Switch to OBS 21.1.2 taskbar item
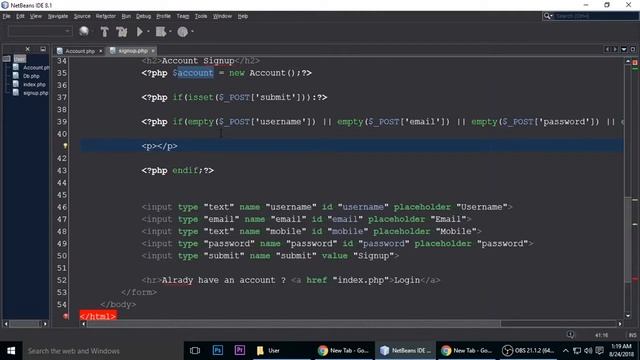The height and width of the screenshot is (360, 640). [528, 351]
